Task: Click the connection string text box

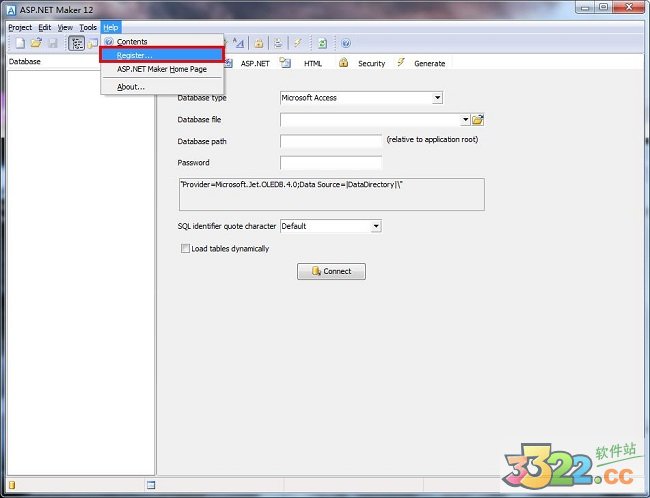Action: 332,194
